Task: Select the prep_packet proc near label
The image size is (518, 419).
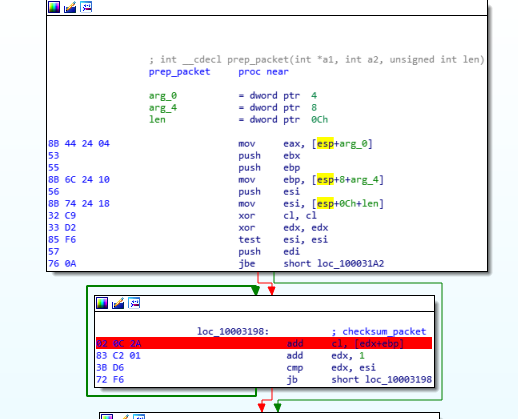Action: [x=218, y=72]
